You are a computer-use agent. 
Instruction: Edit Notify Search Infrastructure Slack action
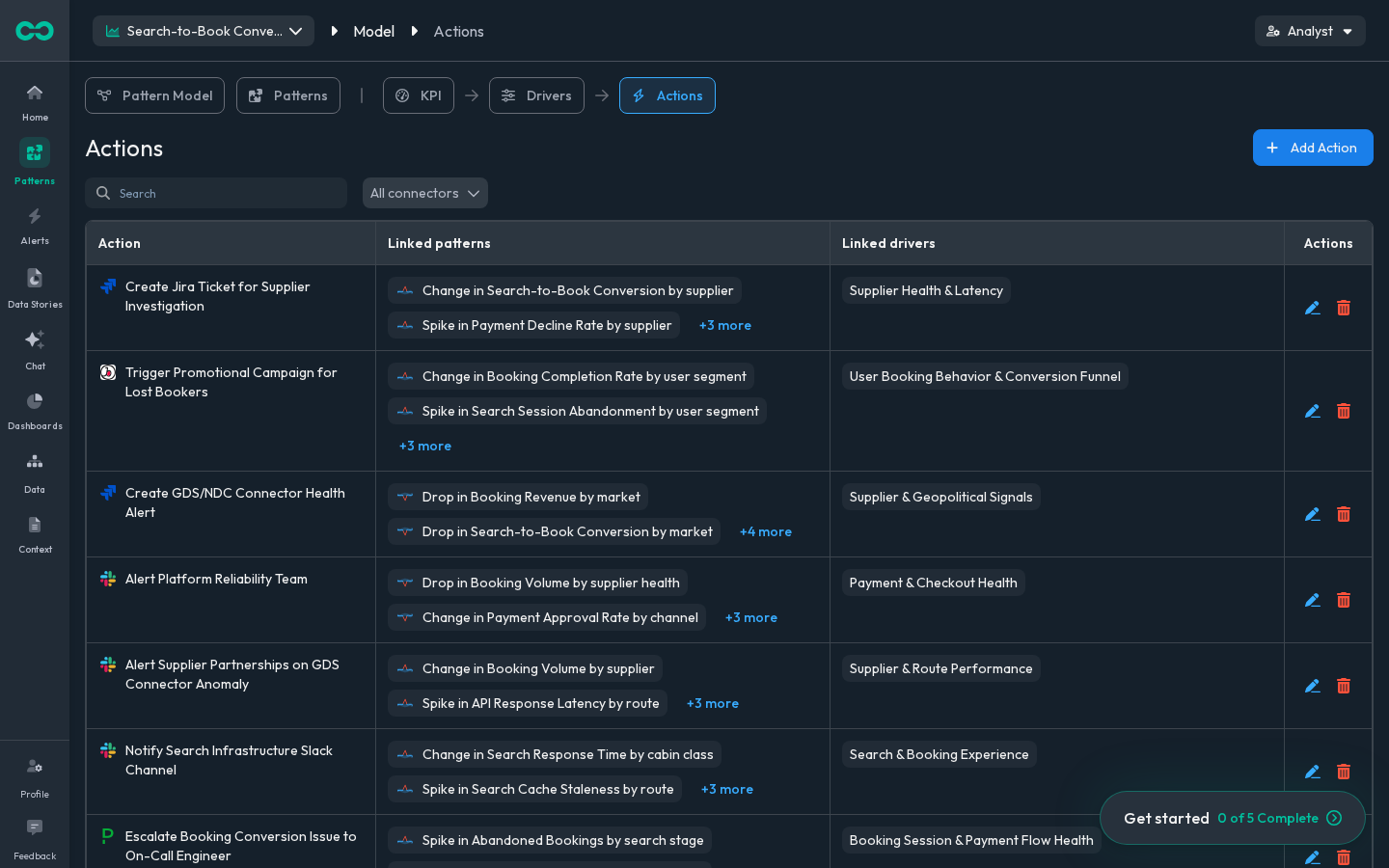point(1313,772)
